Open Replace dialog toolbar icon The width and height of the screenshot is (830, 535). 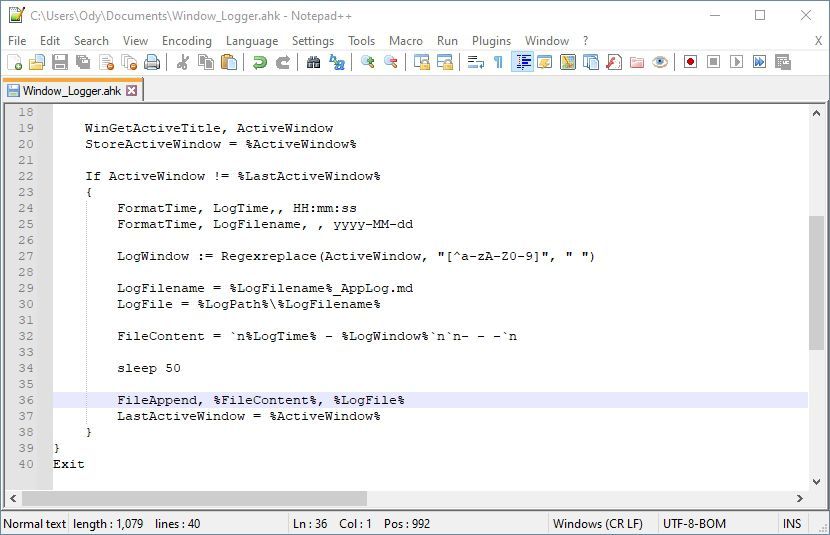pyautogui.click(x=337, y=62)
